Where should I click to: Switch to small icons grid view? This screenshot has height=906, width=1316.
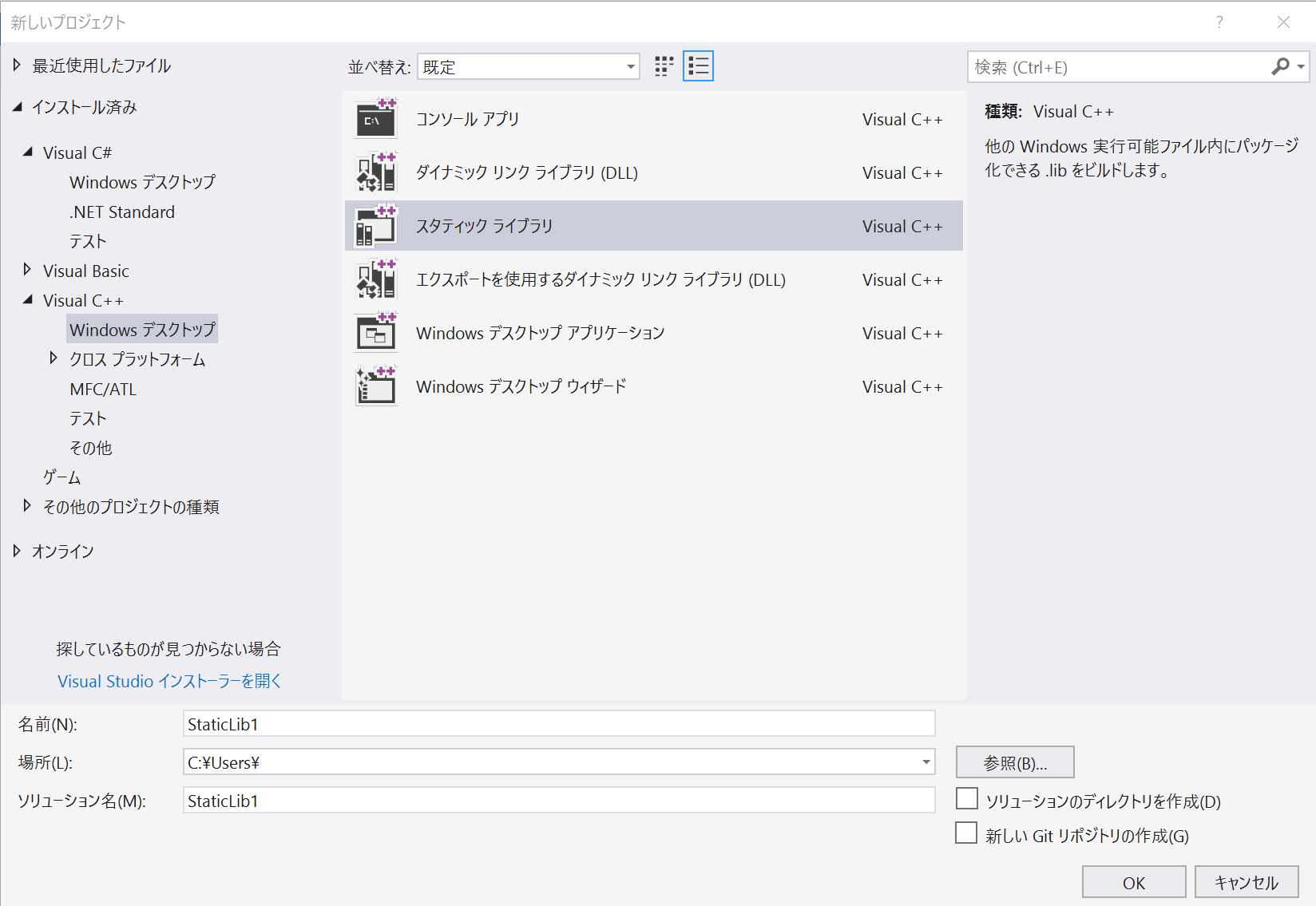[x=664, y=66]
